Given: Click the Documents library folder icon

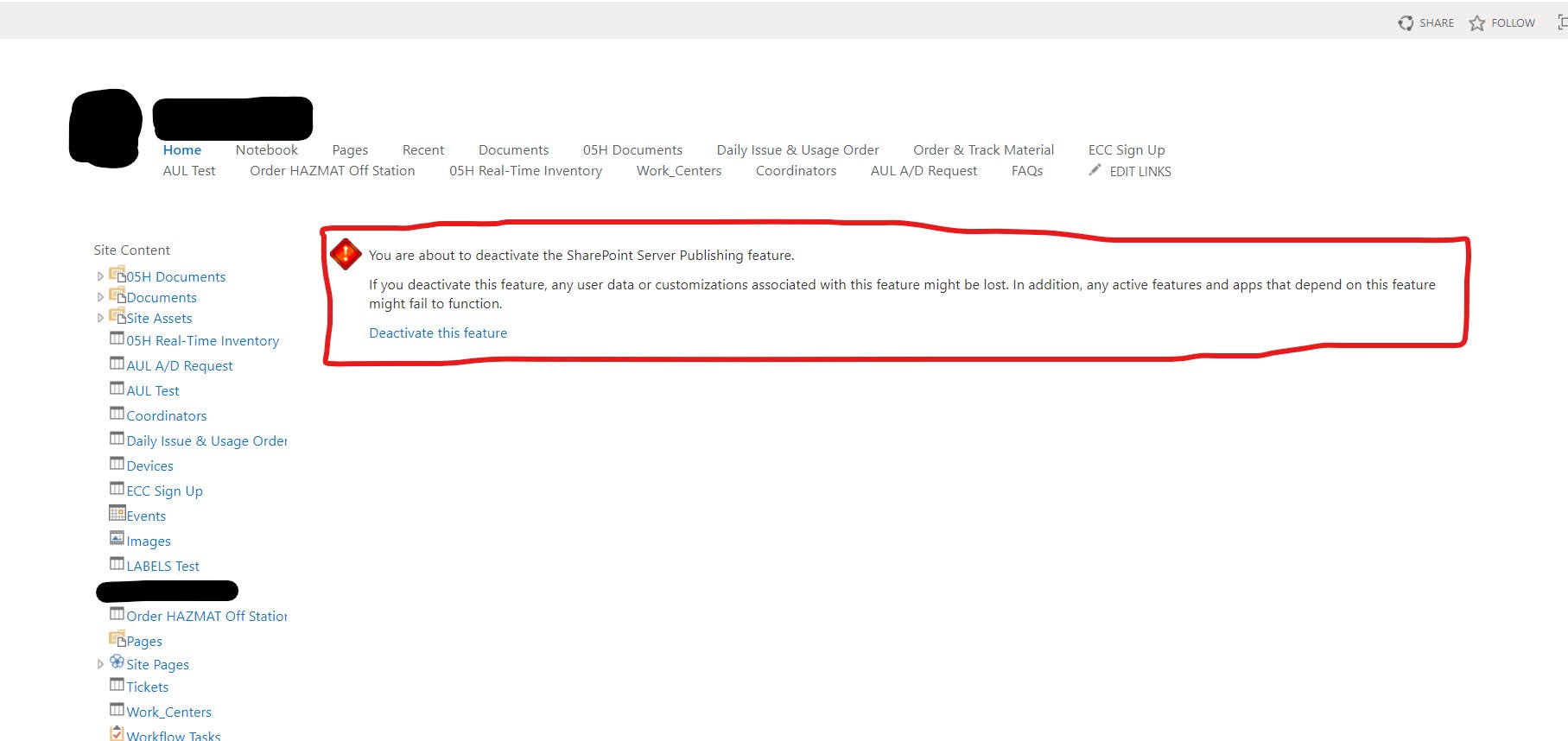Looking at the screenshot, I should [117, 296].
